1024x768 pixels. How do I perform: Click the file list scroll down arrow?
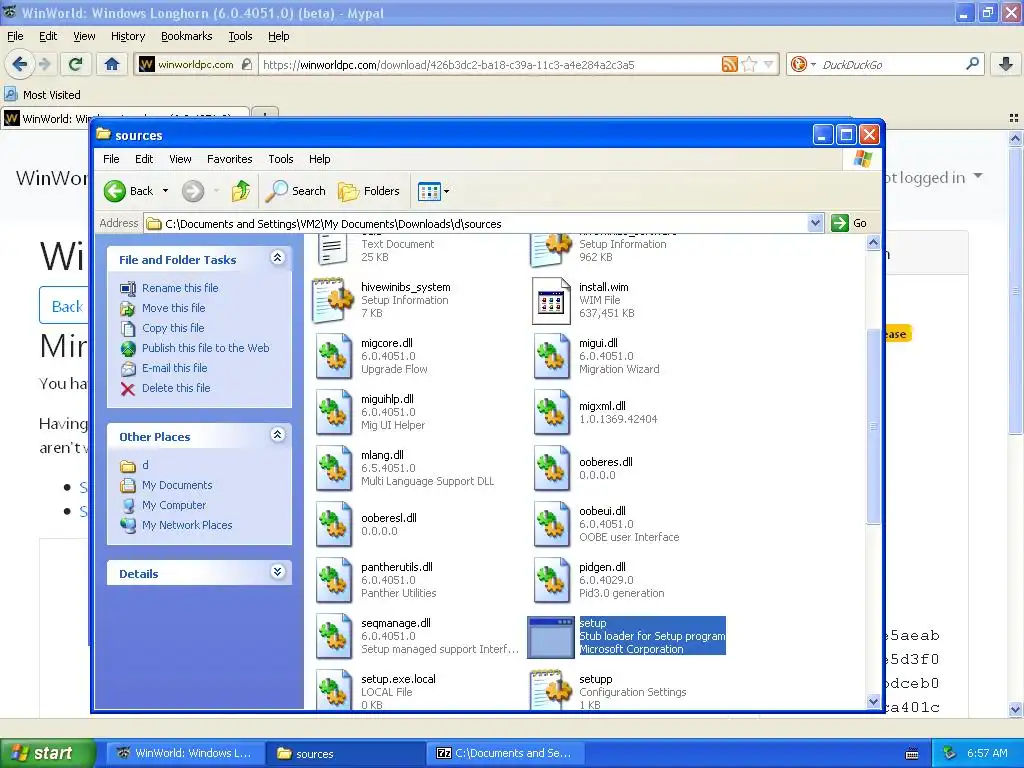(x=873, y=701)
